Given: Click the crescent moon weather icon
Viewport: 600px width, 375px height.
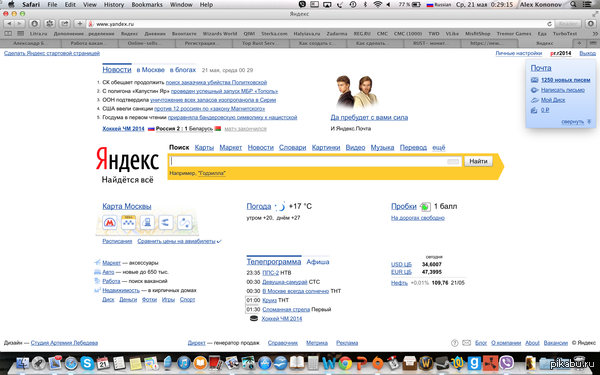Looking at the screenshot, I should point(280,207).
